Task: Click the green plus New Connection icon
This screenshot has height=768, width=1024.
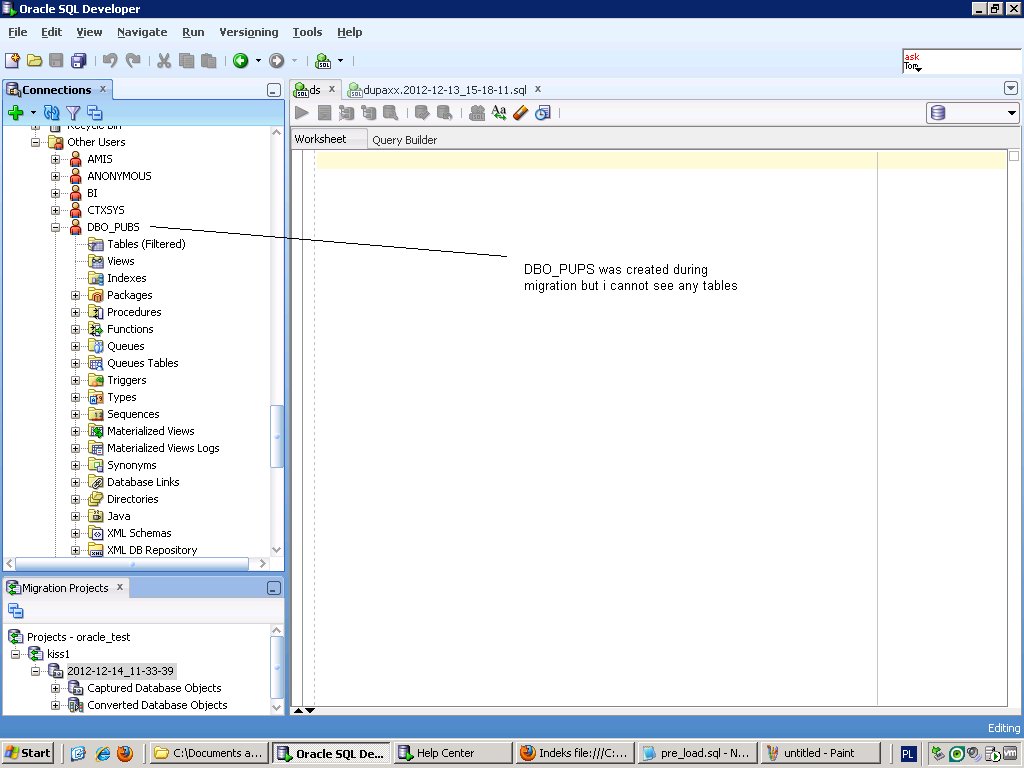Action: tap(16, 112)
